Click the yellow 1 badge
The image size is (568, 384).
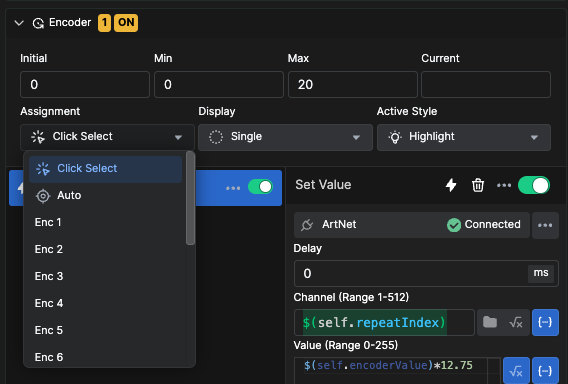104,23
